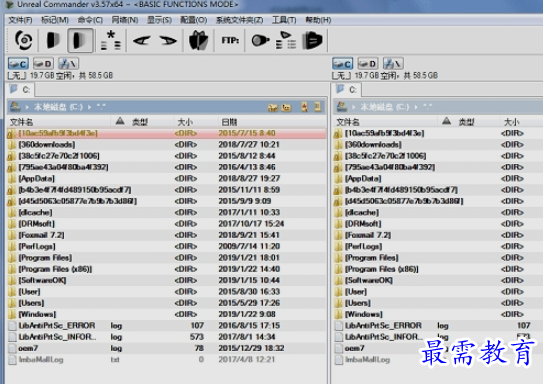Image resolution: width=543 pixels, height=384 pixels.
Task: Open the 网络(N) menu
Action: [125, 20]
